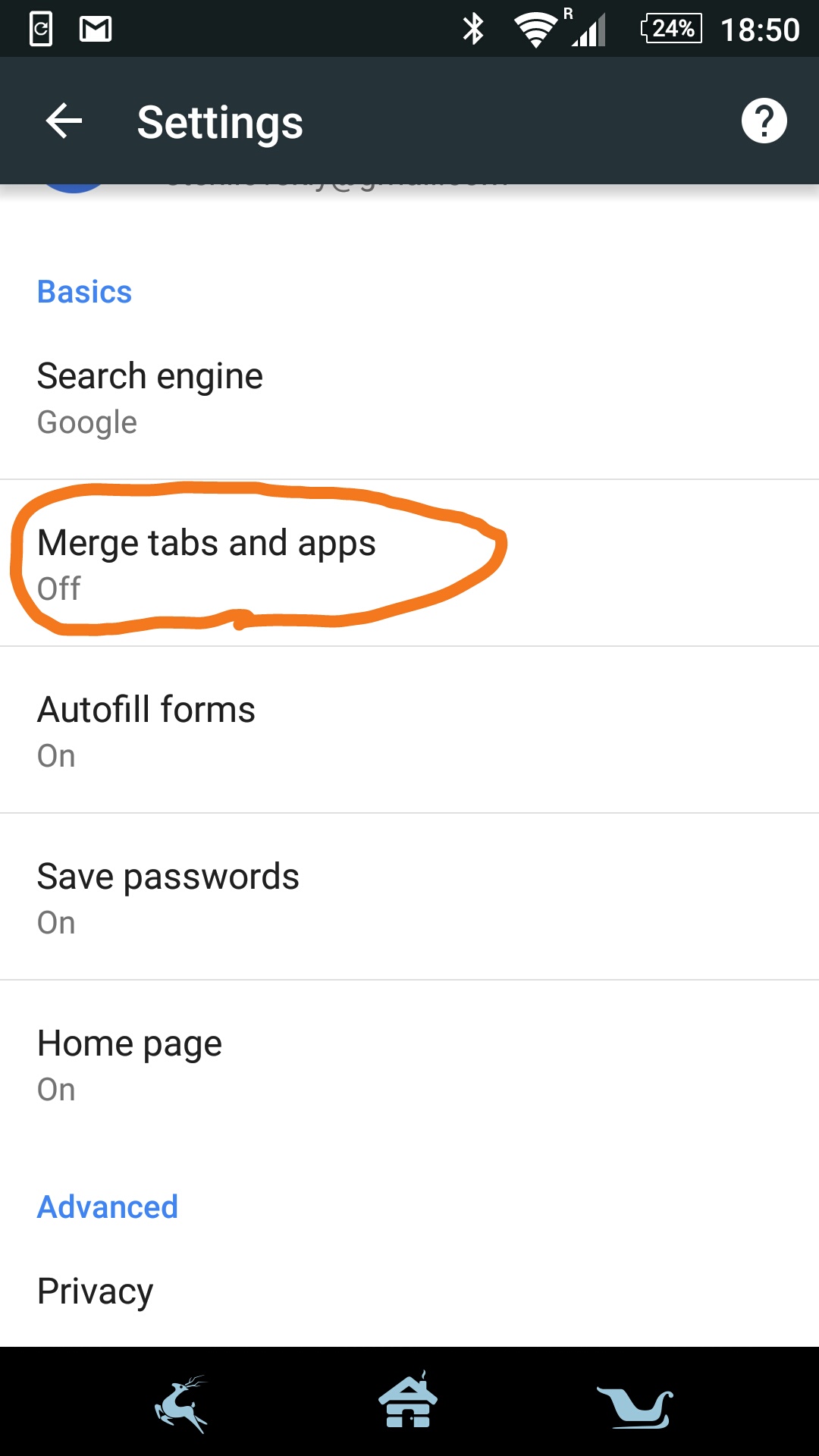Tap the clock showing 18:50
Screen dimensions: 819x1456
(x=760, y=30)
